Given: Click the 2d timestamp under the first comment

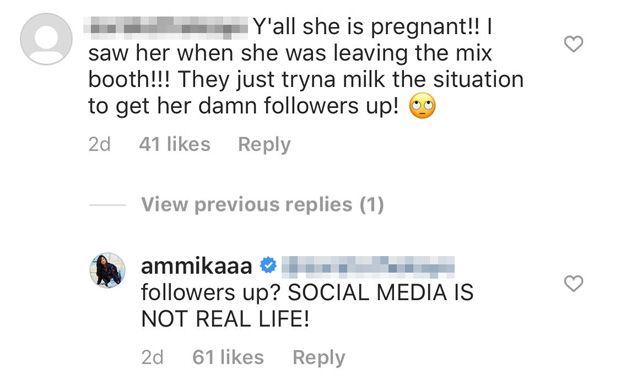Looking at the screenshot, I should click(99, 144).
